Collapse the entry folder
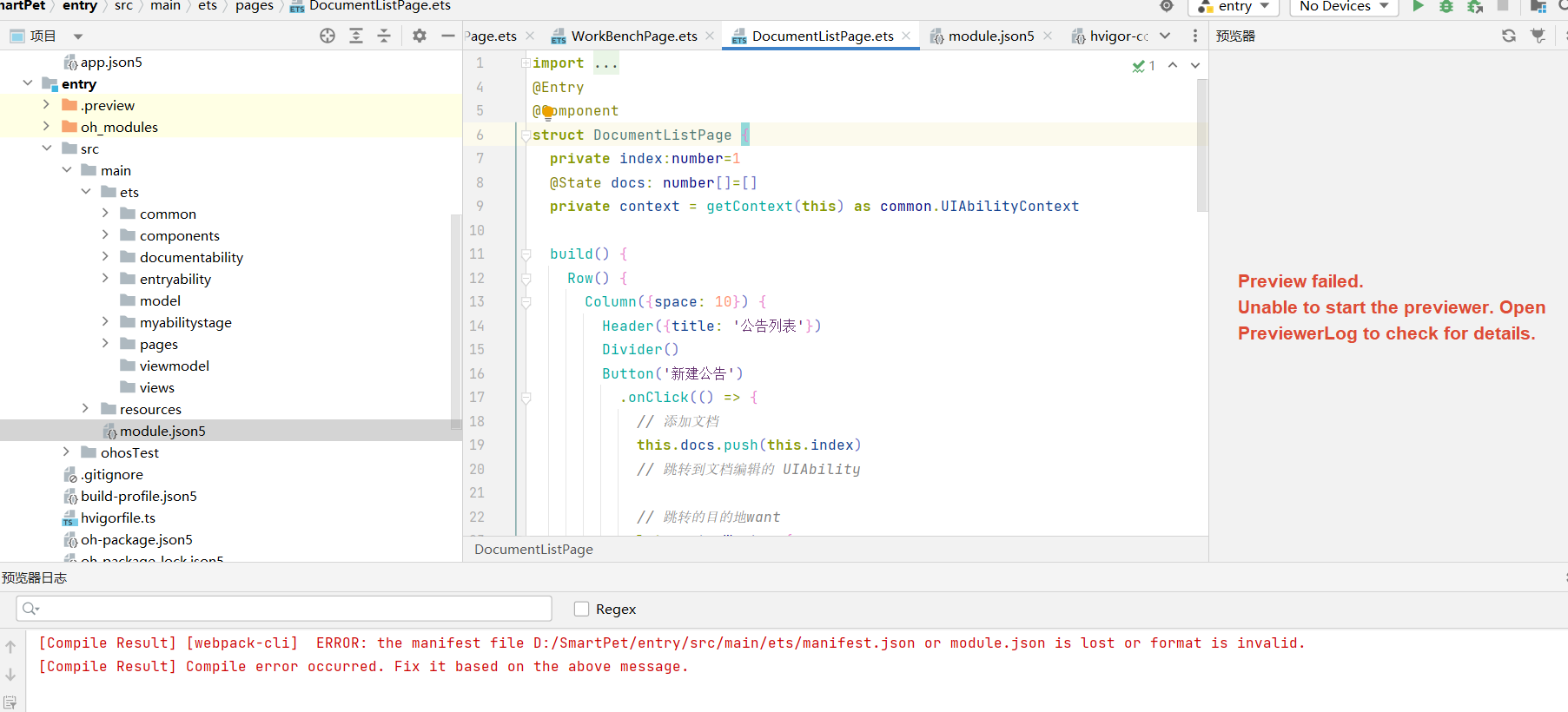 tap(28, 83)
